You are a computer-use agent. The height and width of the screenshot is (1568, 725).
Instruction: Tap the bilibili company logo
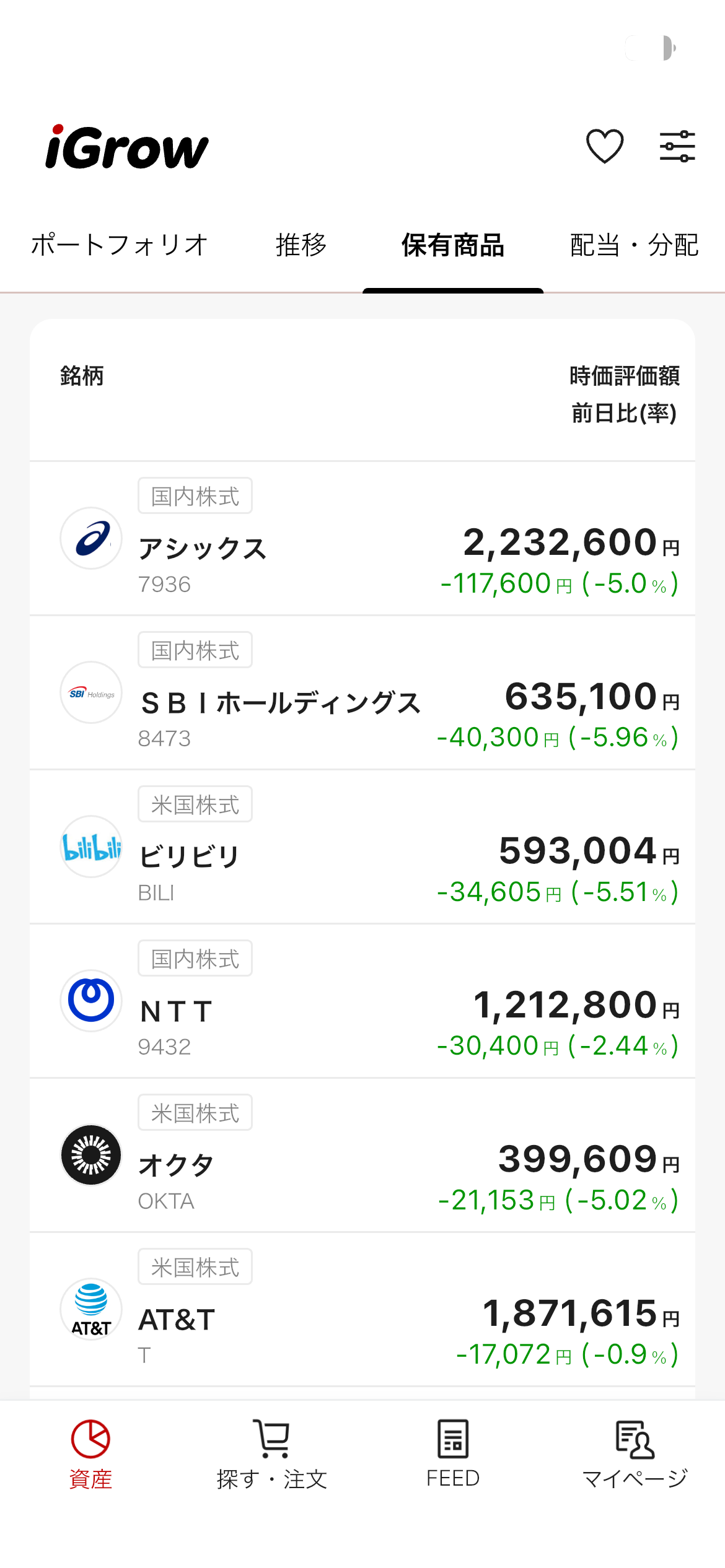[91, 847]
